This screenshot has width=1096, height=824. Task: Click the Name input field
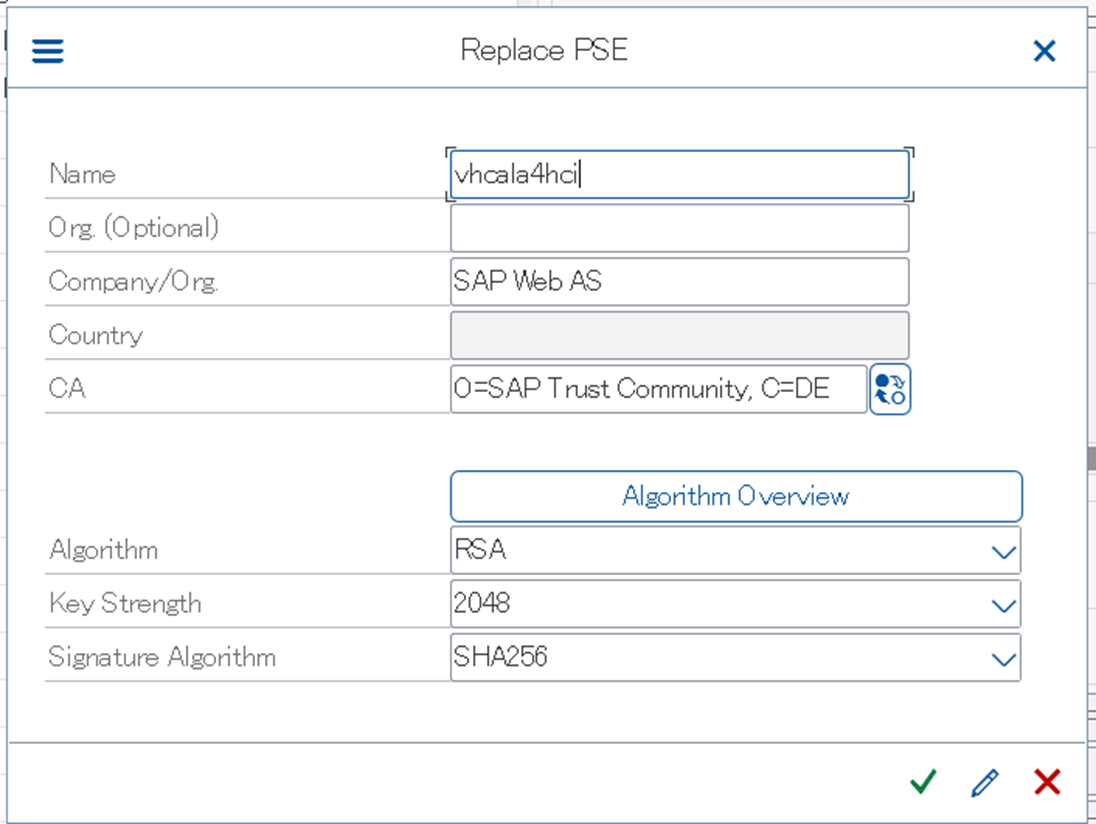(680, 175)
